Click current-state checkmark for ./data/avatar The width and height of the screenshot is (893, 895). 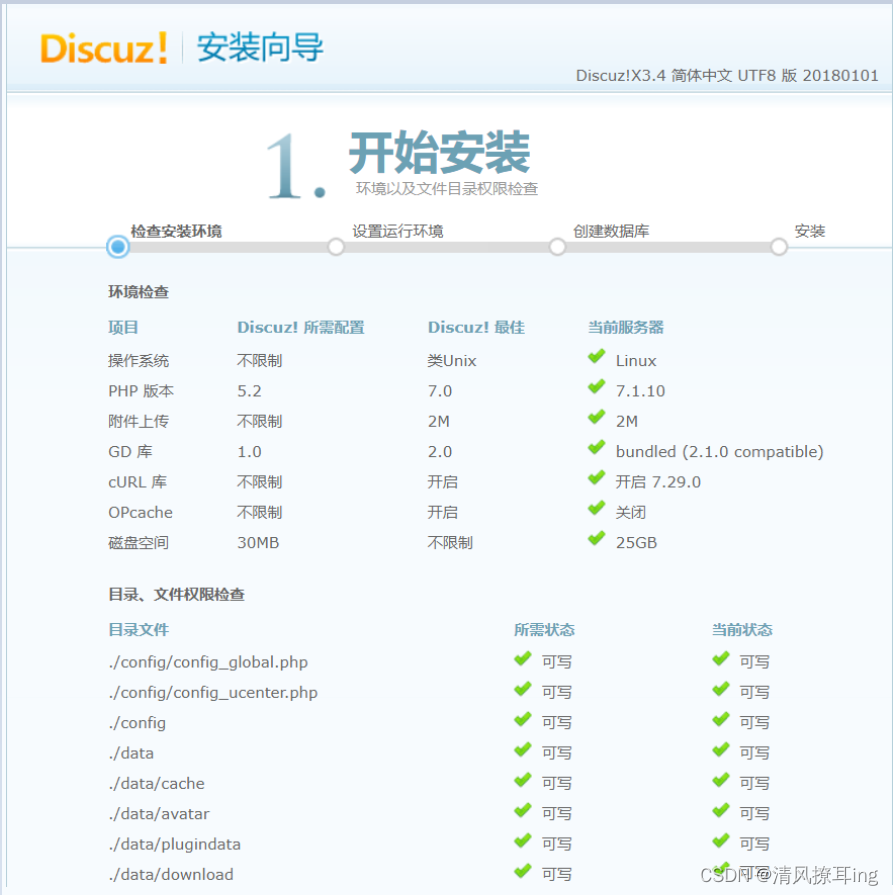click(721, 810)
